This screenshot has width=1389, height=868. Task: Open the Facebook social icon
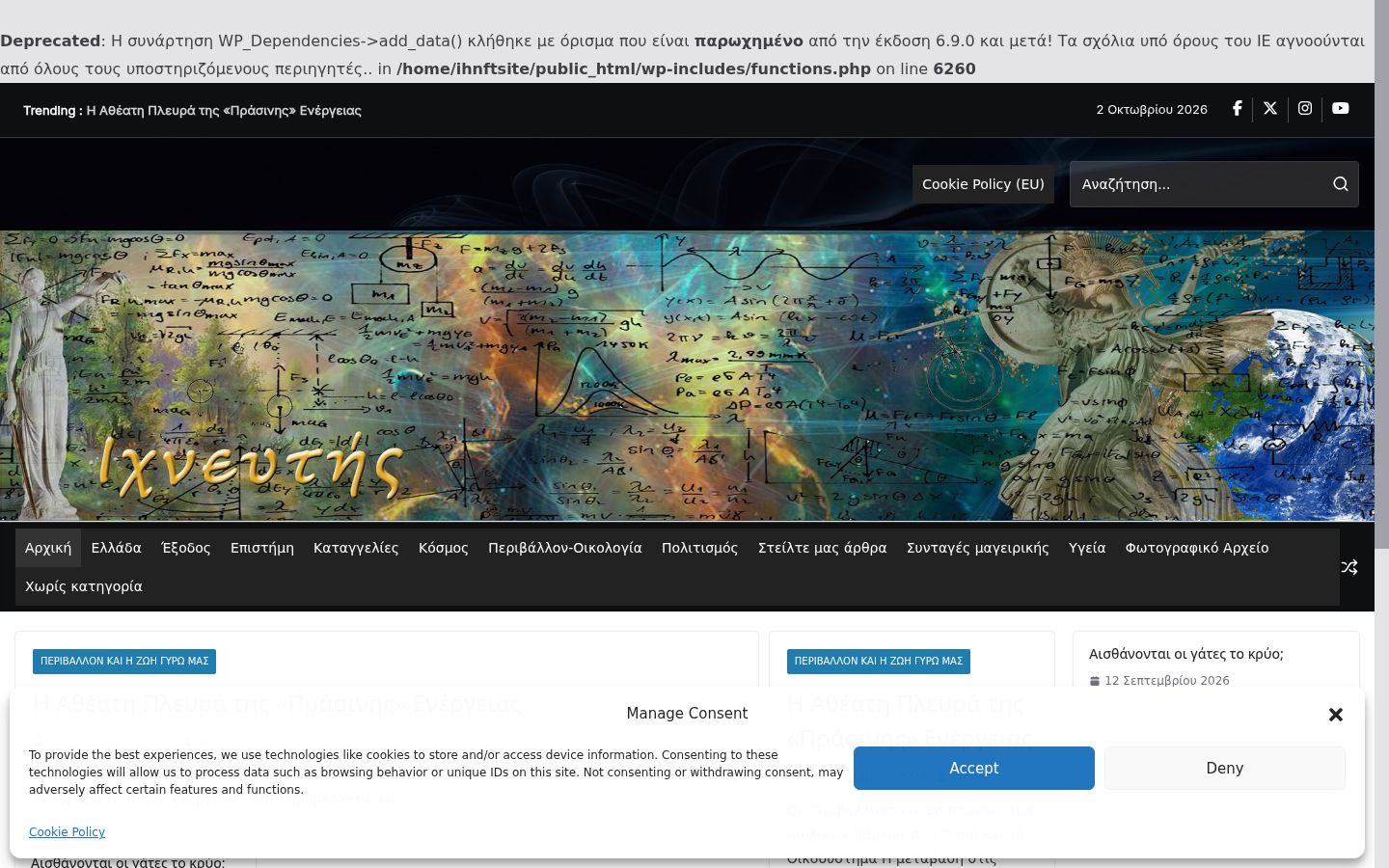1237,109
